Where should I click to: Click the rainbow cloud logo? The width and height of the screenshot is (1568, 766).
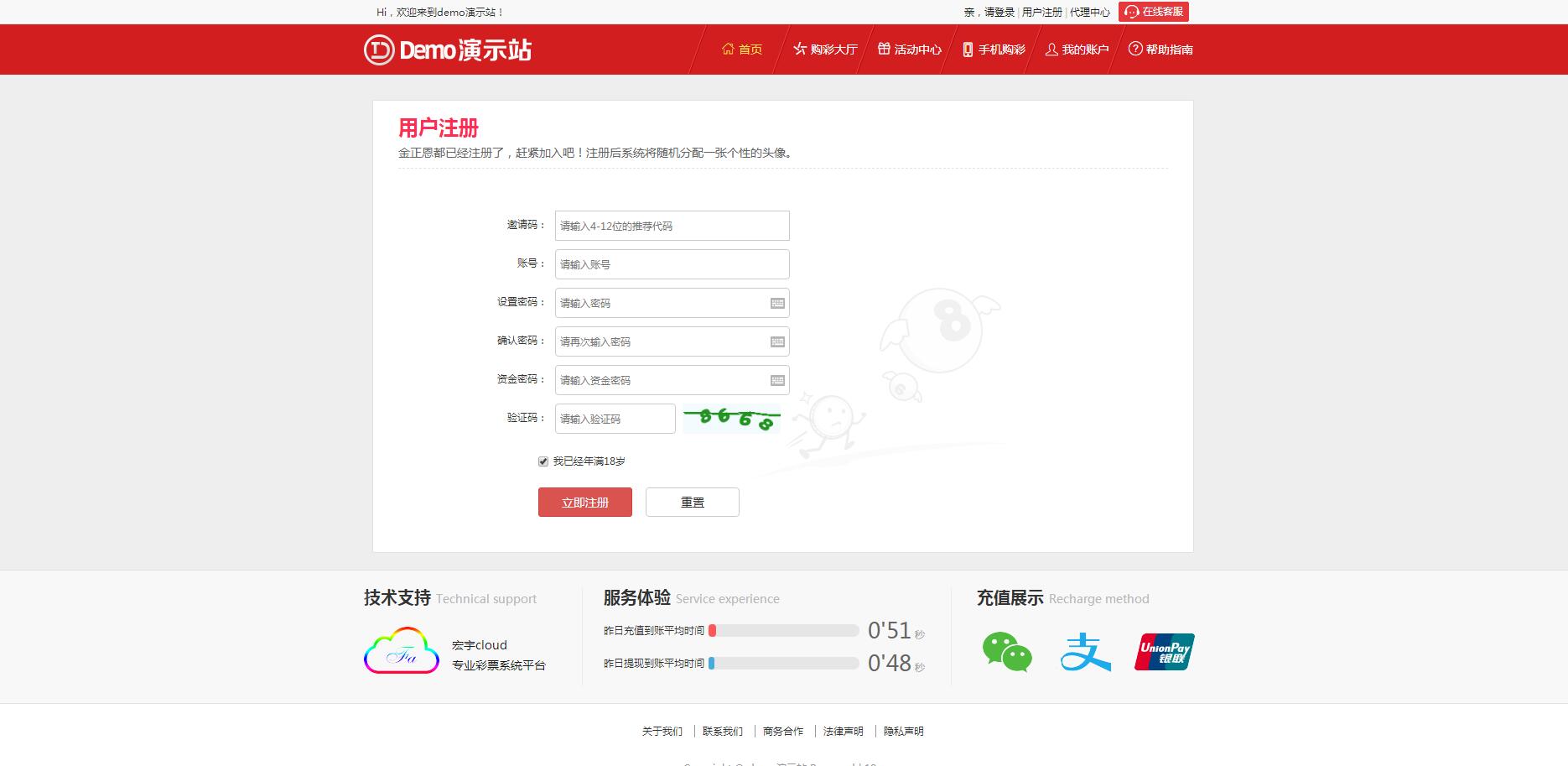tap(402, 650)
